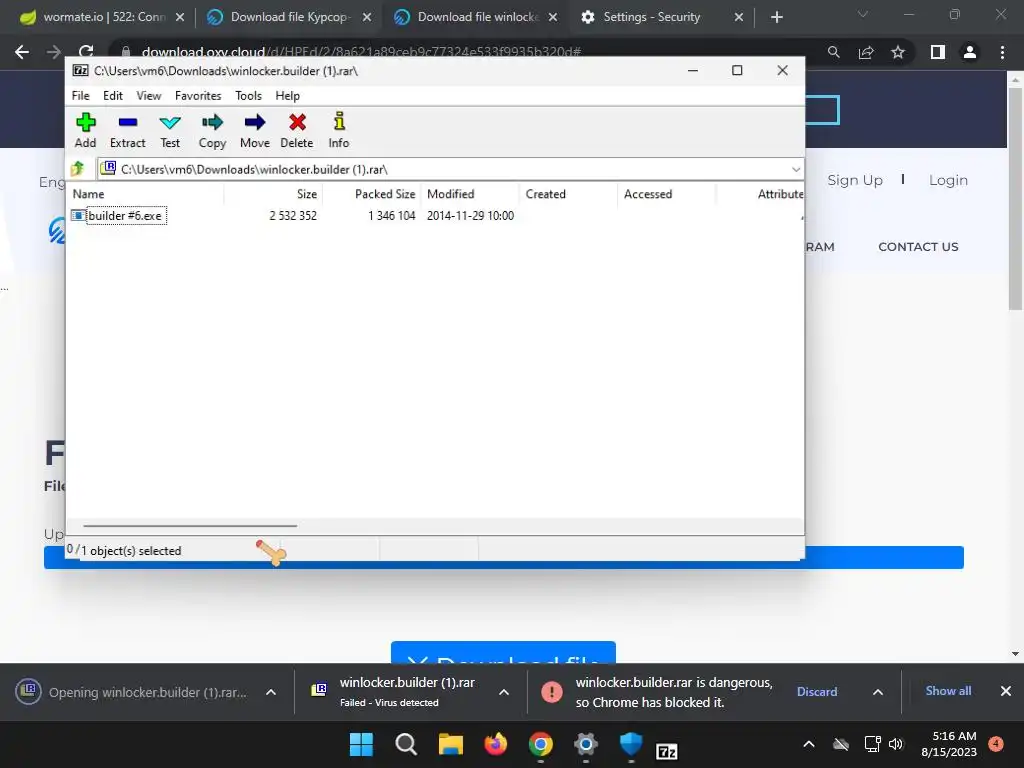This screenshot has height=768, width=1024.
Task: Switch to Download file Kypcop tab
Action: [x=289, y=17]
